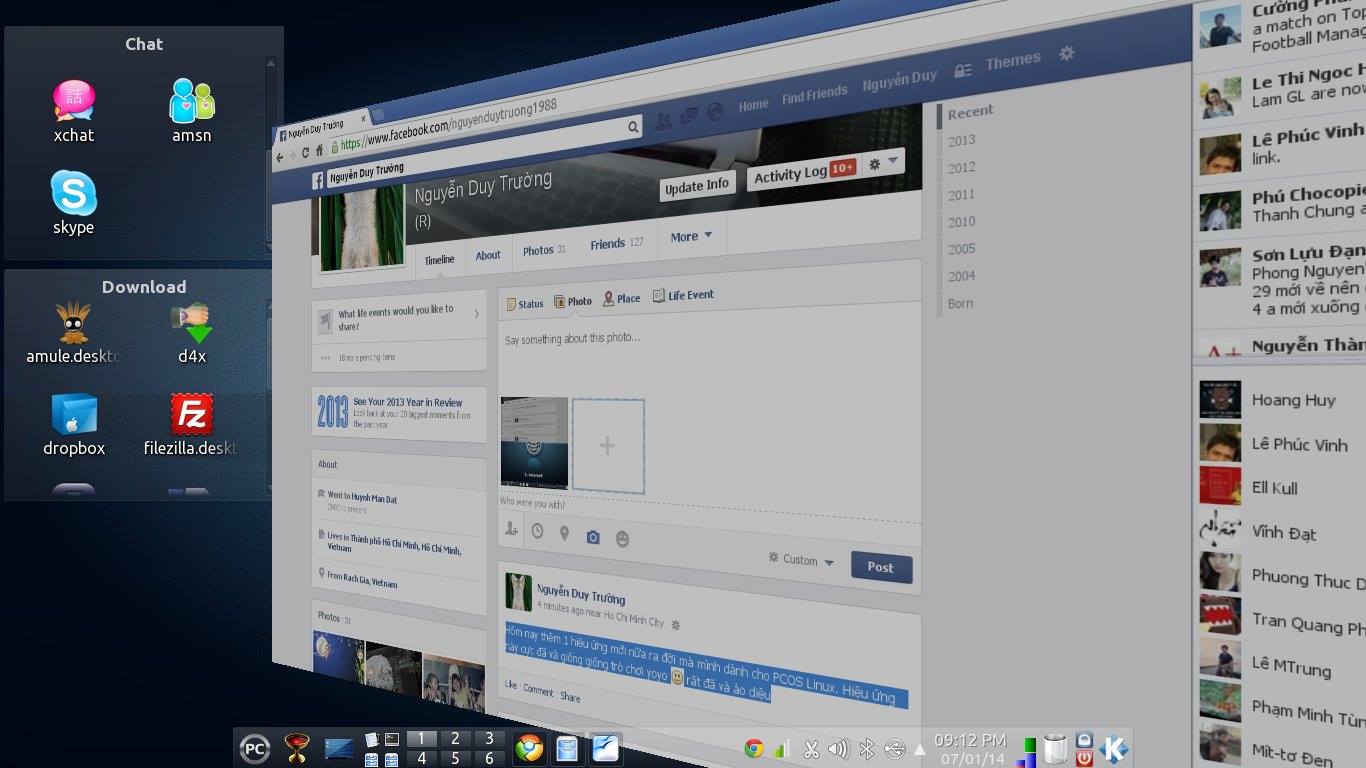This screenshot has height=768, width=1366.
Task: Open the profile gear dropdown beside Activity Log
Action: [x=883, y=162]
